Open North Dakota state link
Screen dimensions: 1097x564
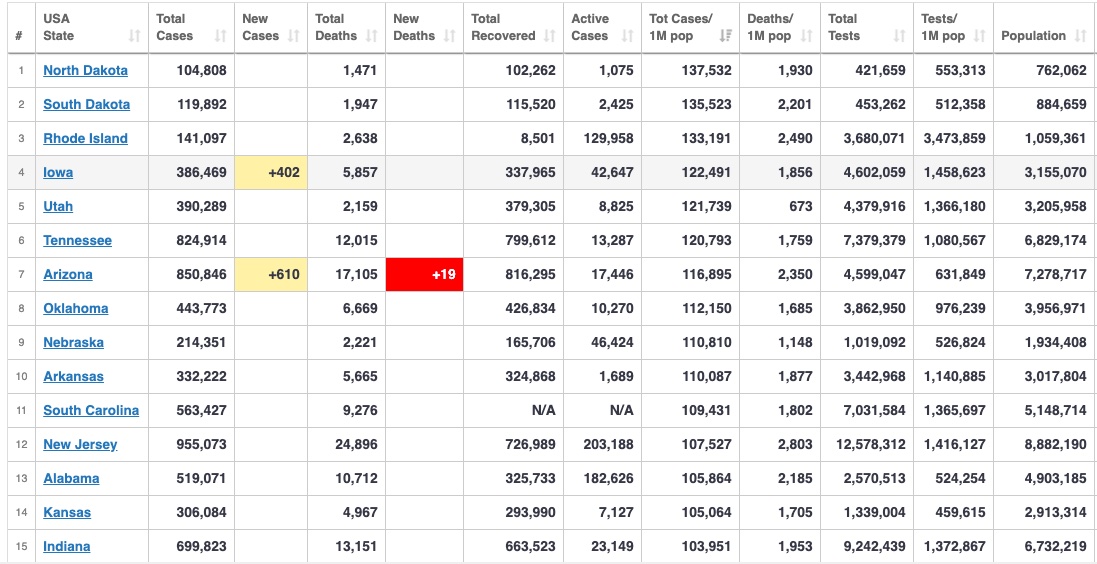click(85, 70)
